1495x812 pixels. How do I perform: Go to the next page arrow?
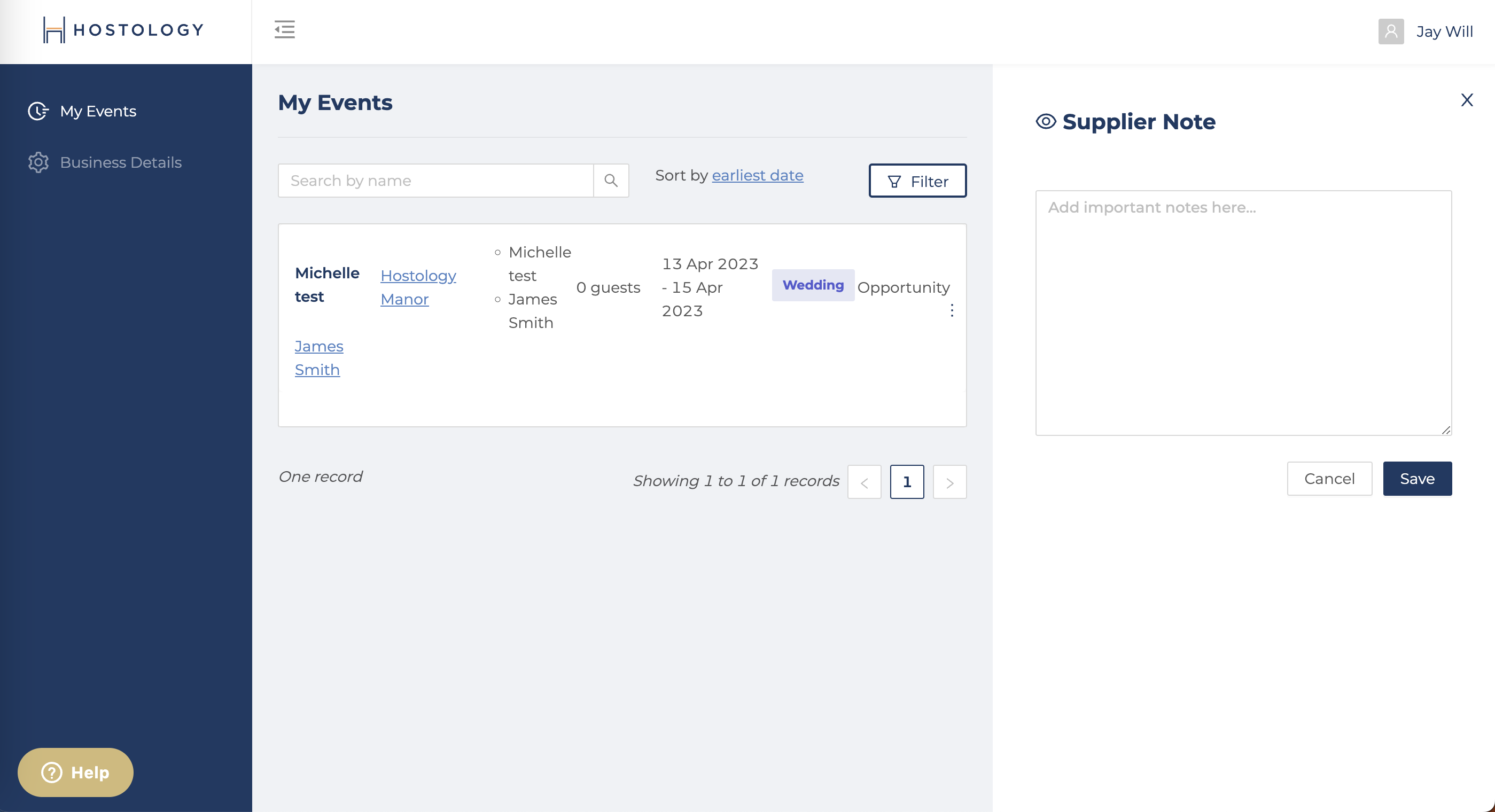tap(949, 482)
